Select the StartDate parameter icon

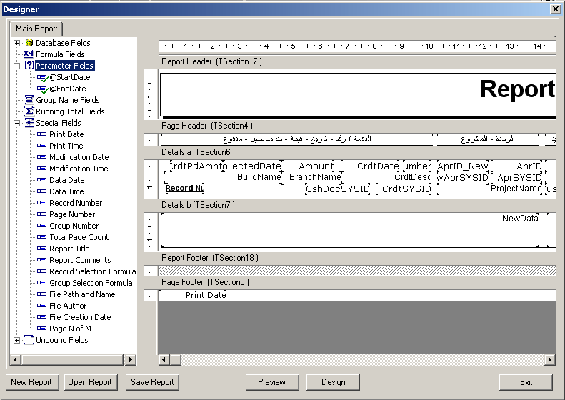tap(43, 77)
